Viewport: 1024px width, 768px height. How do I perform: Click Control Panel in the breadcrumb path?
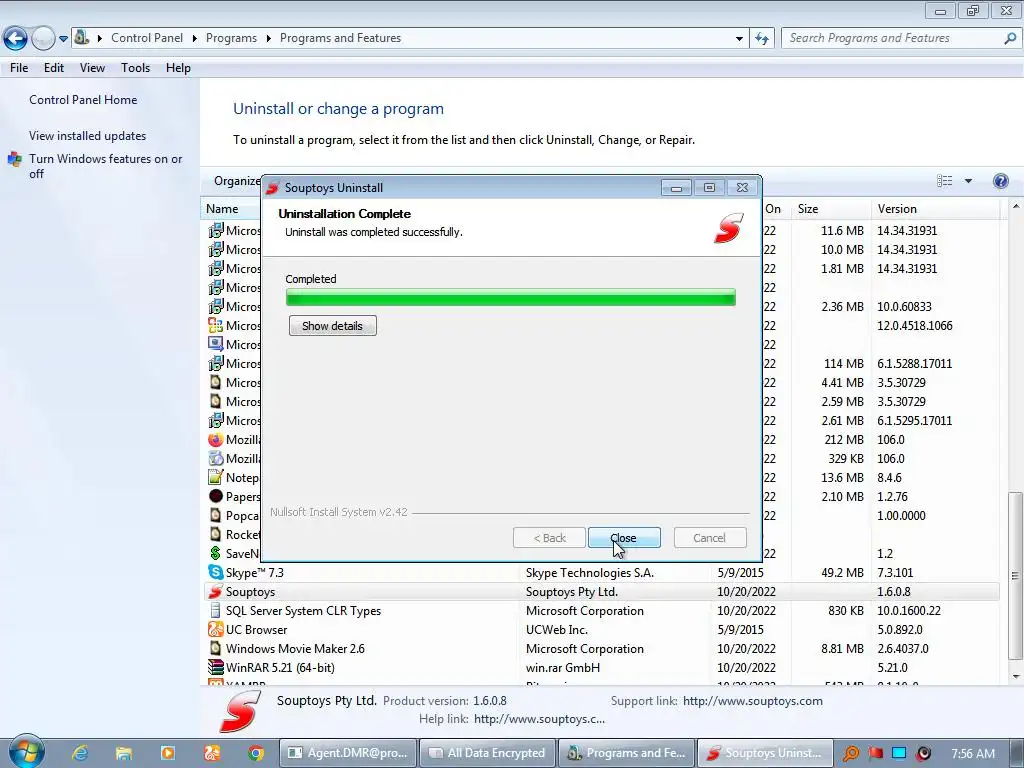tap(147, 38)
